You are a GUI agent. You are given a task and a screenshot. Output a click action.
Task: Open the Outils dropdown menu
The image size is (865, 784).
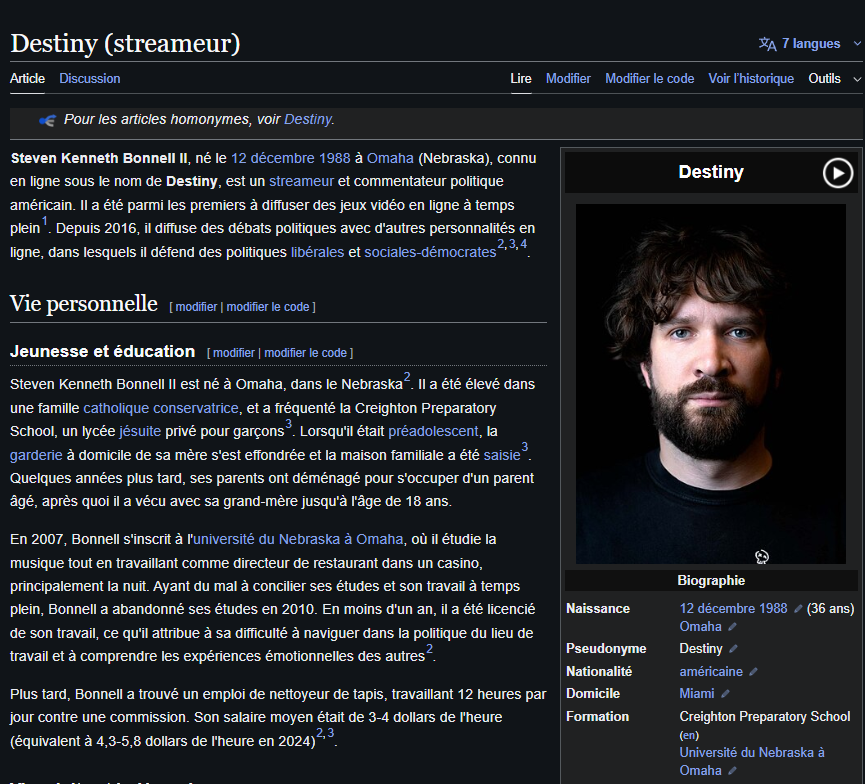pos(833,79)
